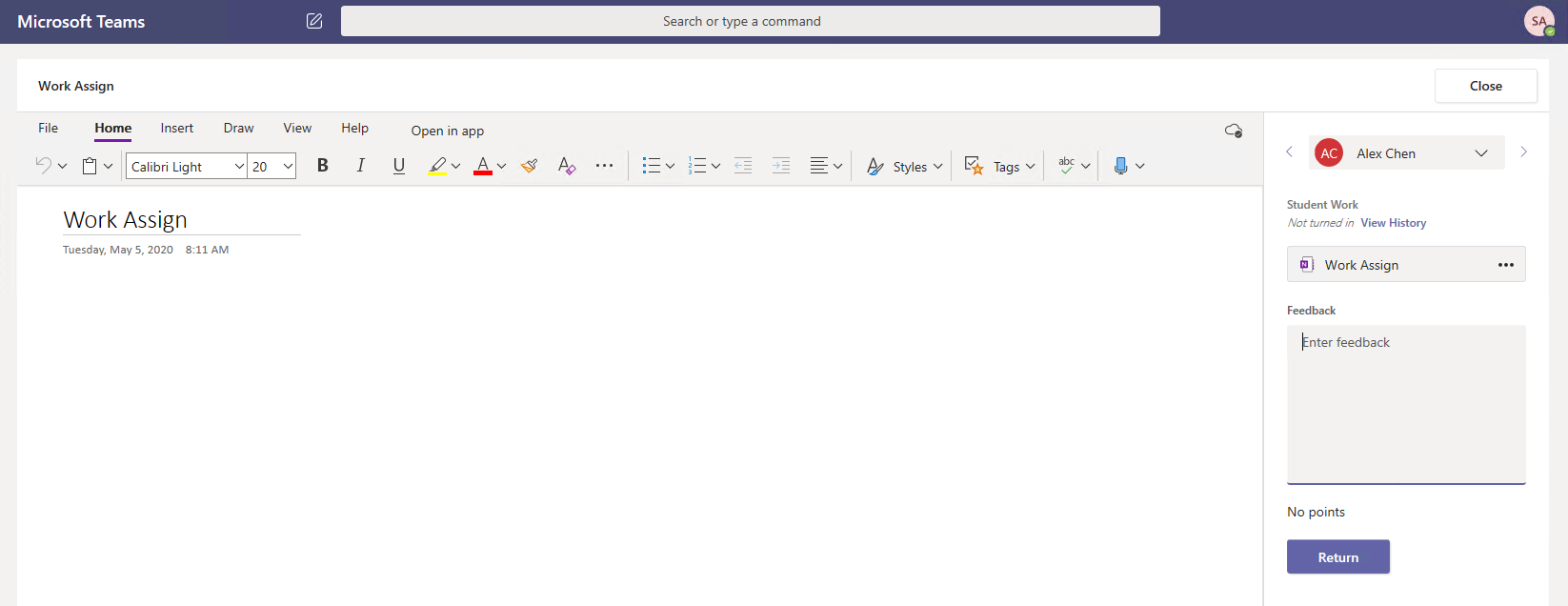
Task: Click the Search or type a command box
Action: (751, 21)
